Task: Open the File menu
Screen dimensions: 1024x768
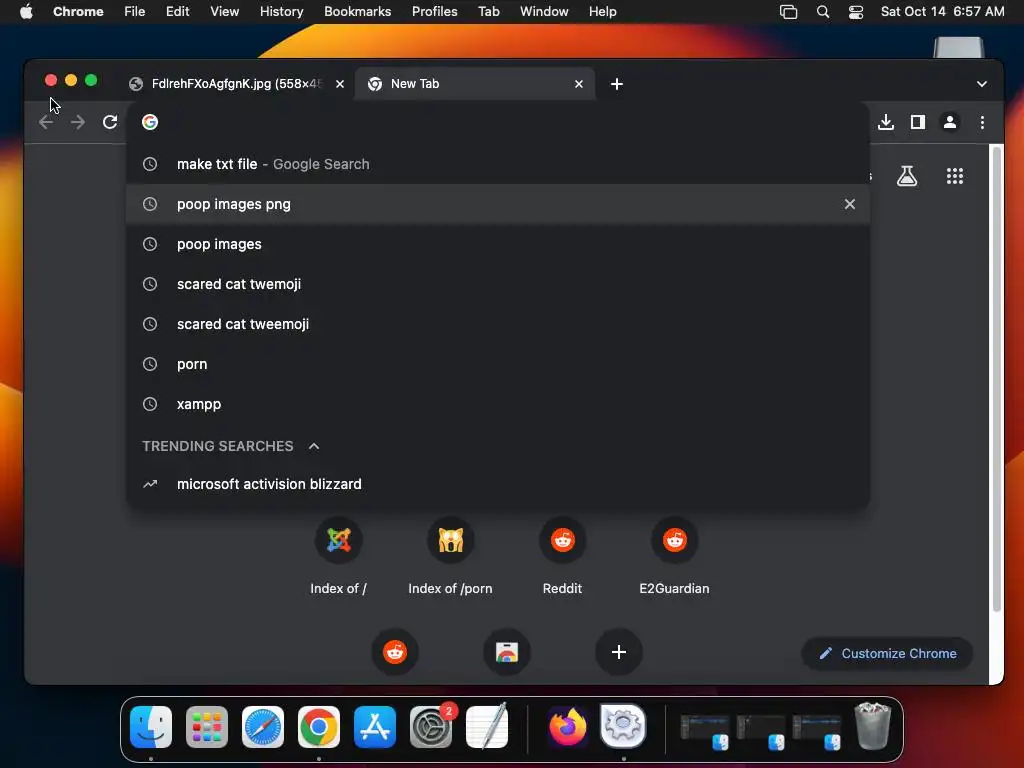Action: pos(135,12)
